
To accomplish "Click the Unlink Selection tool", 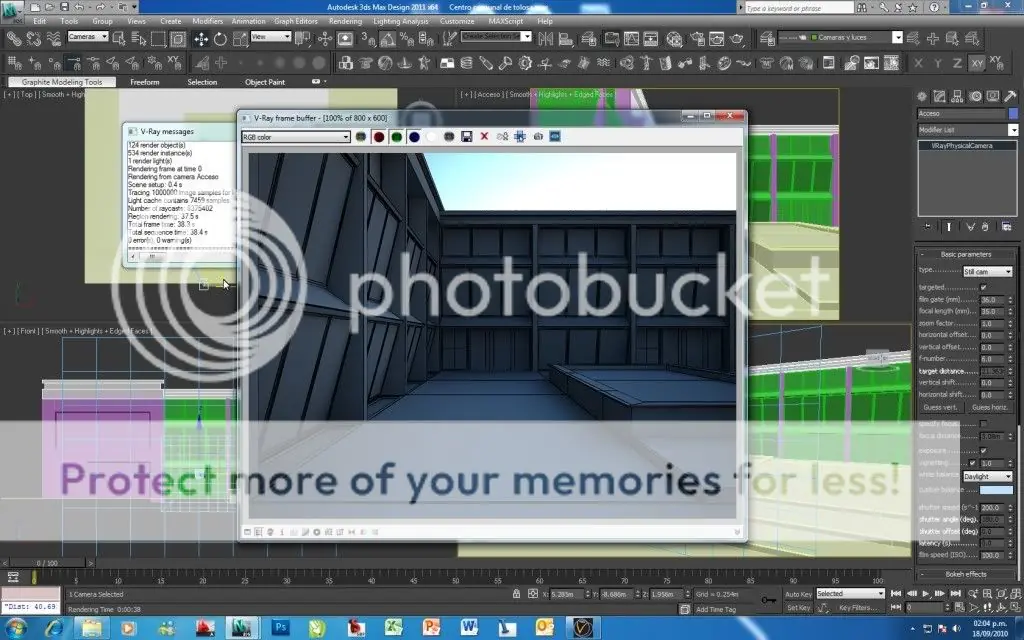I will tap(33, 39).
